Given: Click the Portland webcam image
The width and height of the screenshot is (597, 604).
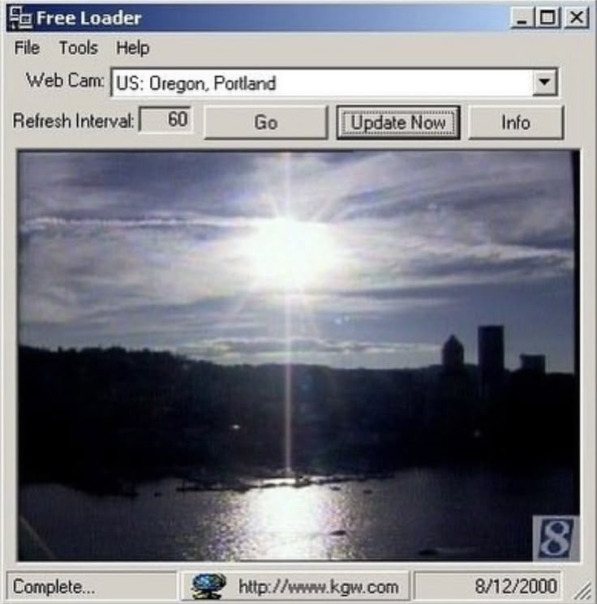Looking at the screenshot, I should (x=298, y=356).
